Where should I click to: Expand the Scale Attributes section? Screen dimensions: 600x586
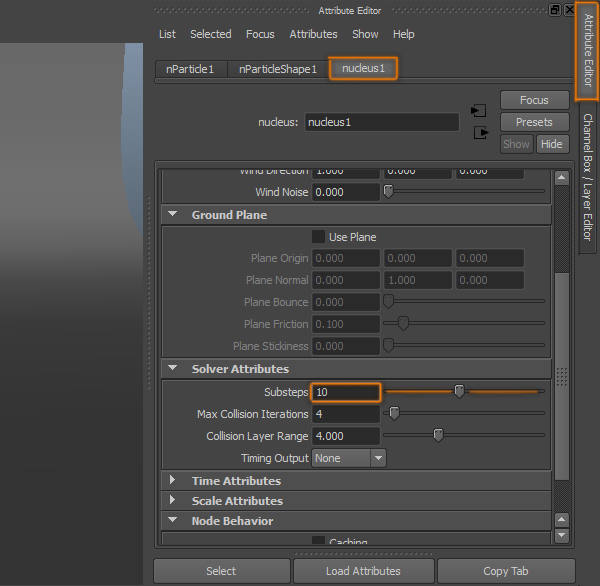pyautogui.click(x=173, y=501)
